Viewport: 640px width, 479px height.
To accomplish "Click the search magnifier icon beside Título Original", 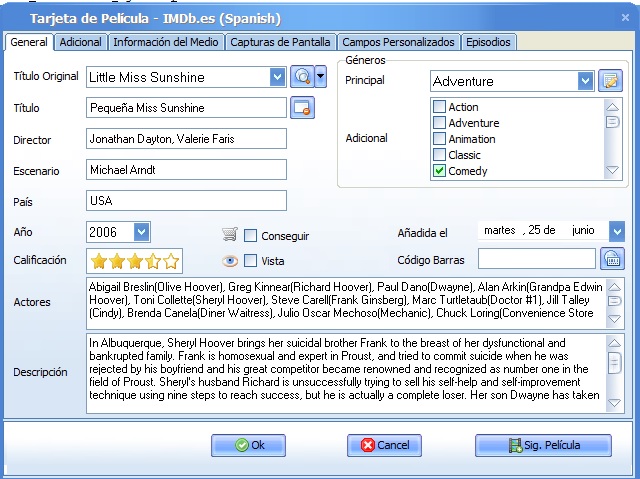I will [x=302, y=77].
